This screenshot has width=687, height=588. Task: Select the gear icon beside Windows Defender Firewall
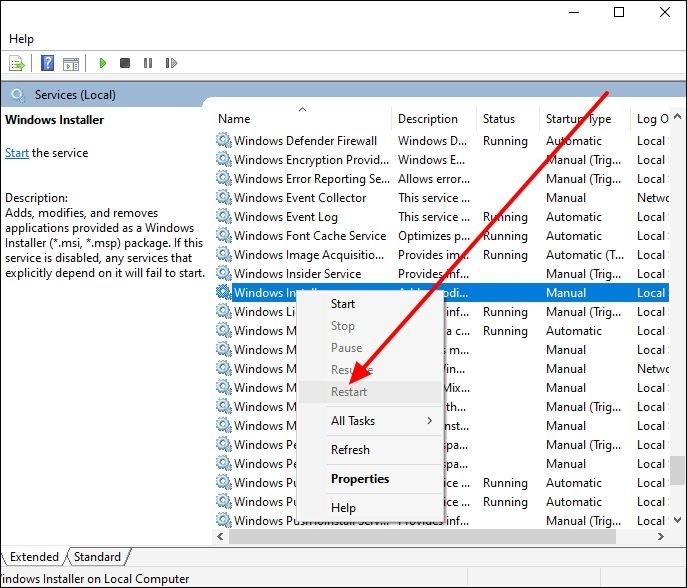[x=223, y=141]
